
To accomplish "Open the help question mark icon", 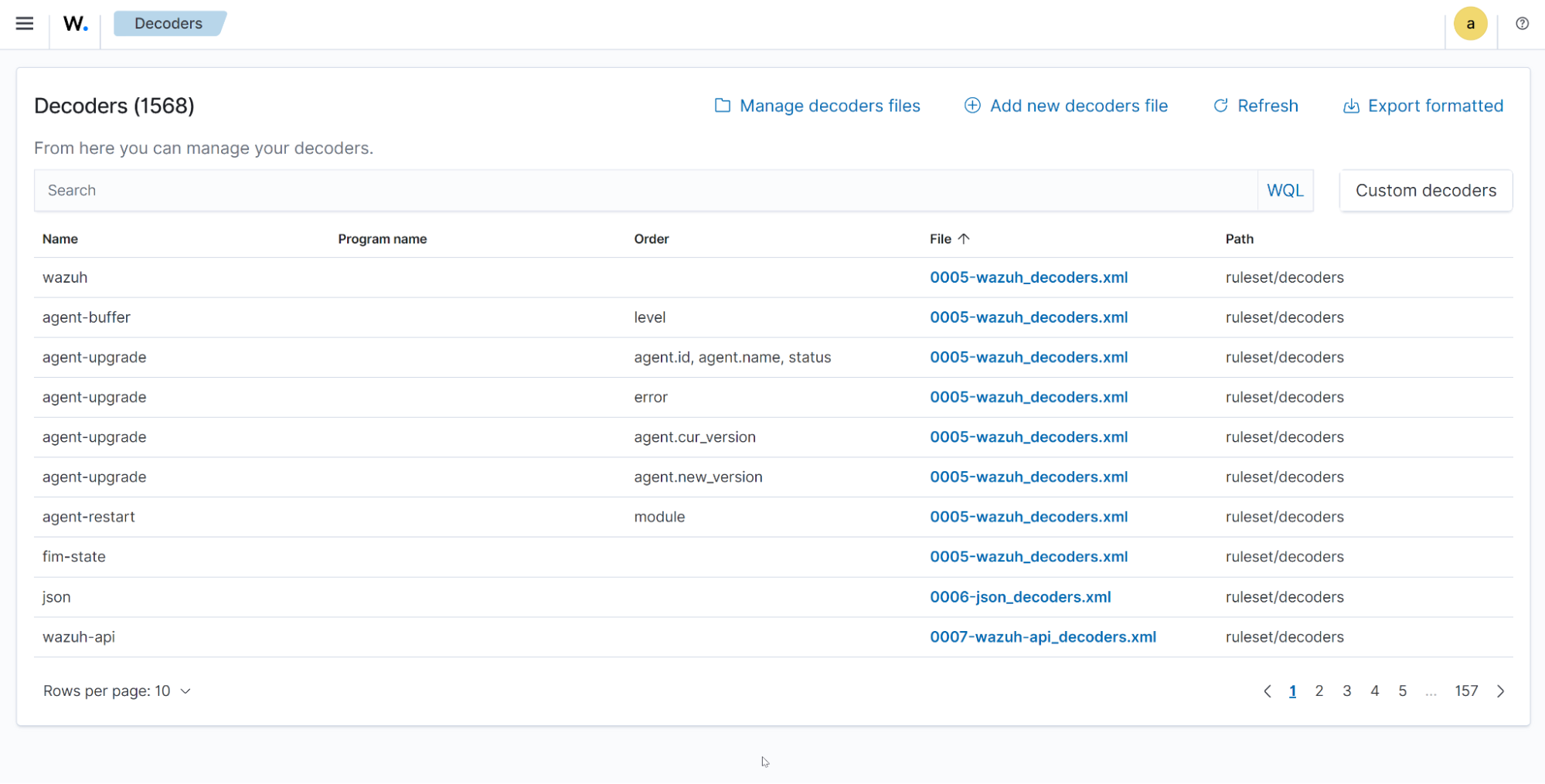I will [x=1521, y=23].
